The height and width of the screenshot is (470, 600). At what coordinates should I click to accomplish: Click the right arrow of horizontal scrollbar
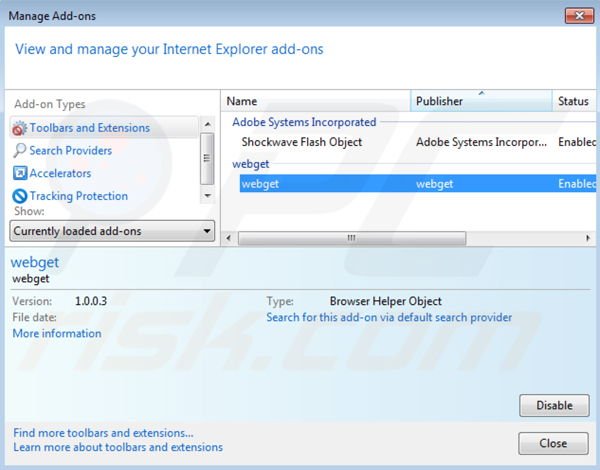coord(588,238)
